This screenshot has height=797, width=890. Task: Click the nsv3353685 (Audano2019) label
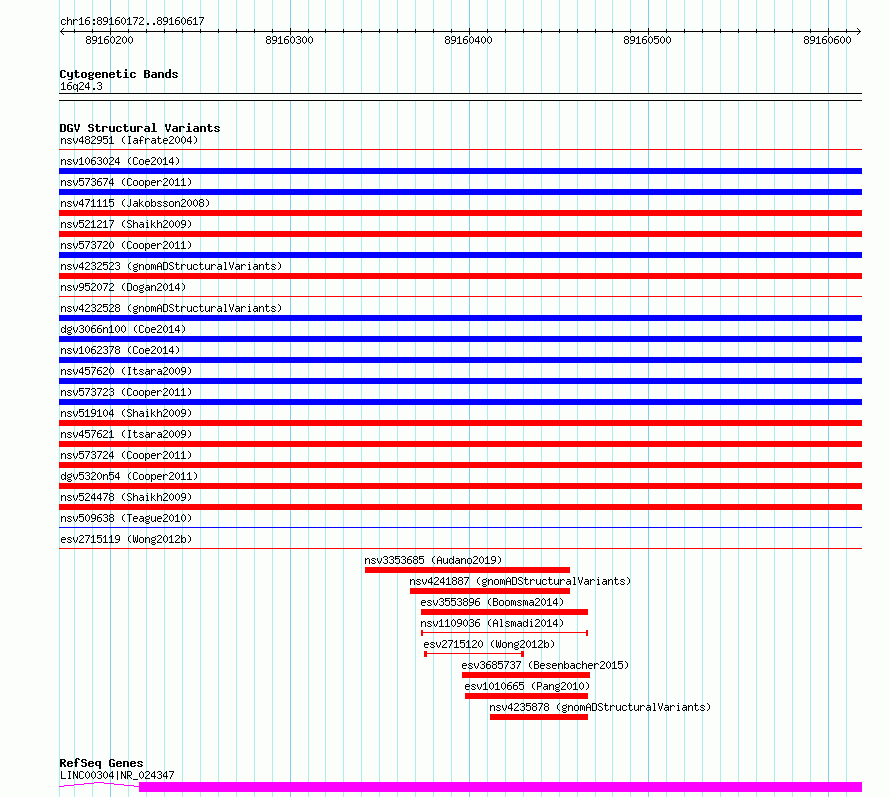(x=433, y=560)
